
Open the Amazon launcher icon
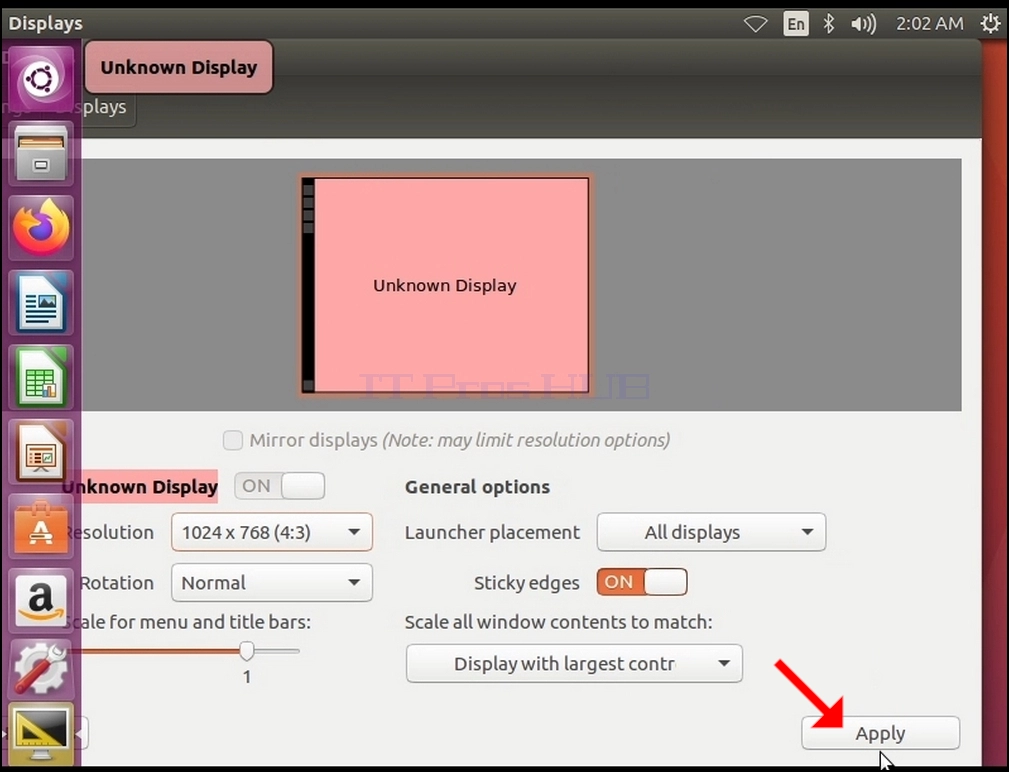point(41,601)
